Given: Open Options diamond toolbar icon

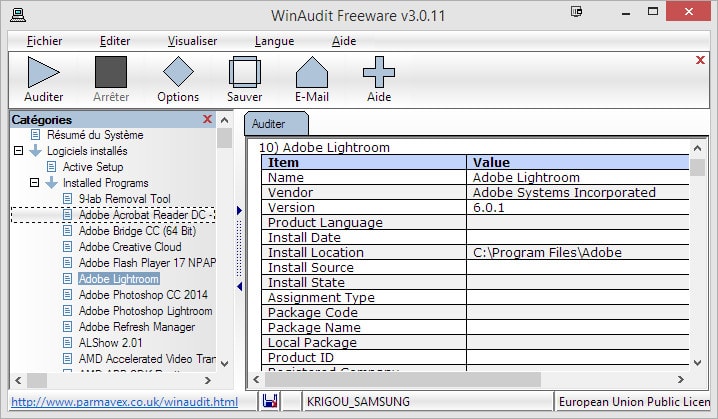Looking at the screenshot, I should [x=178, y=71].
